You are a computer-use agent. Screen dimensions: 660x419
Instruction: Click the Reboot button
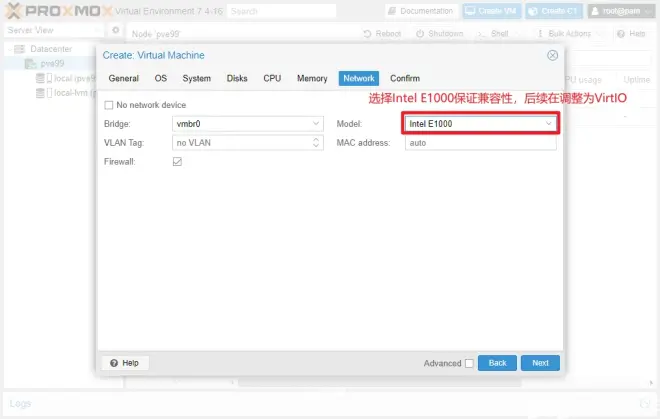[383, 34]
